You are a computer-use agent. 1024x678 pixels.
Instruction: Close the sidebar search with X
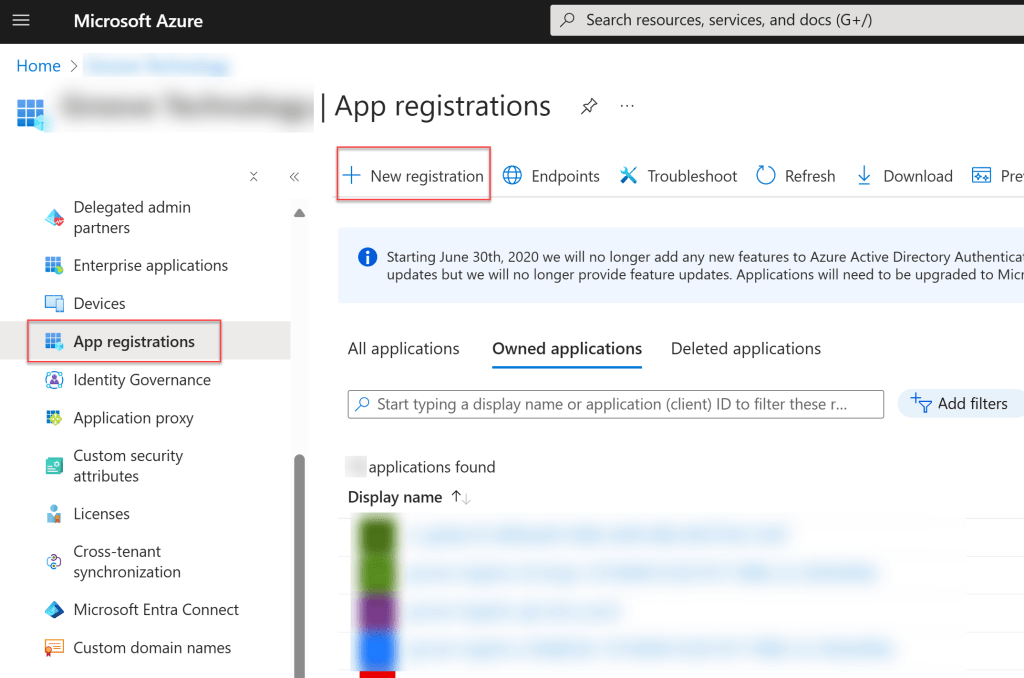point(254,177)
